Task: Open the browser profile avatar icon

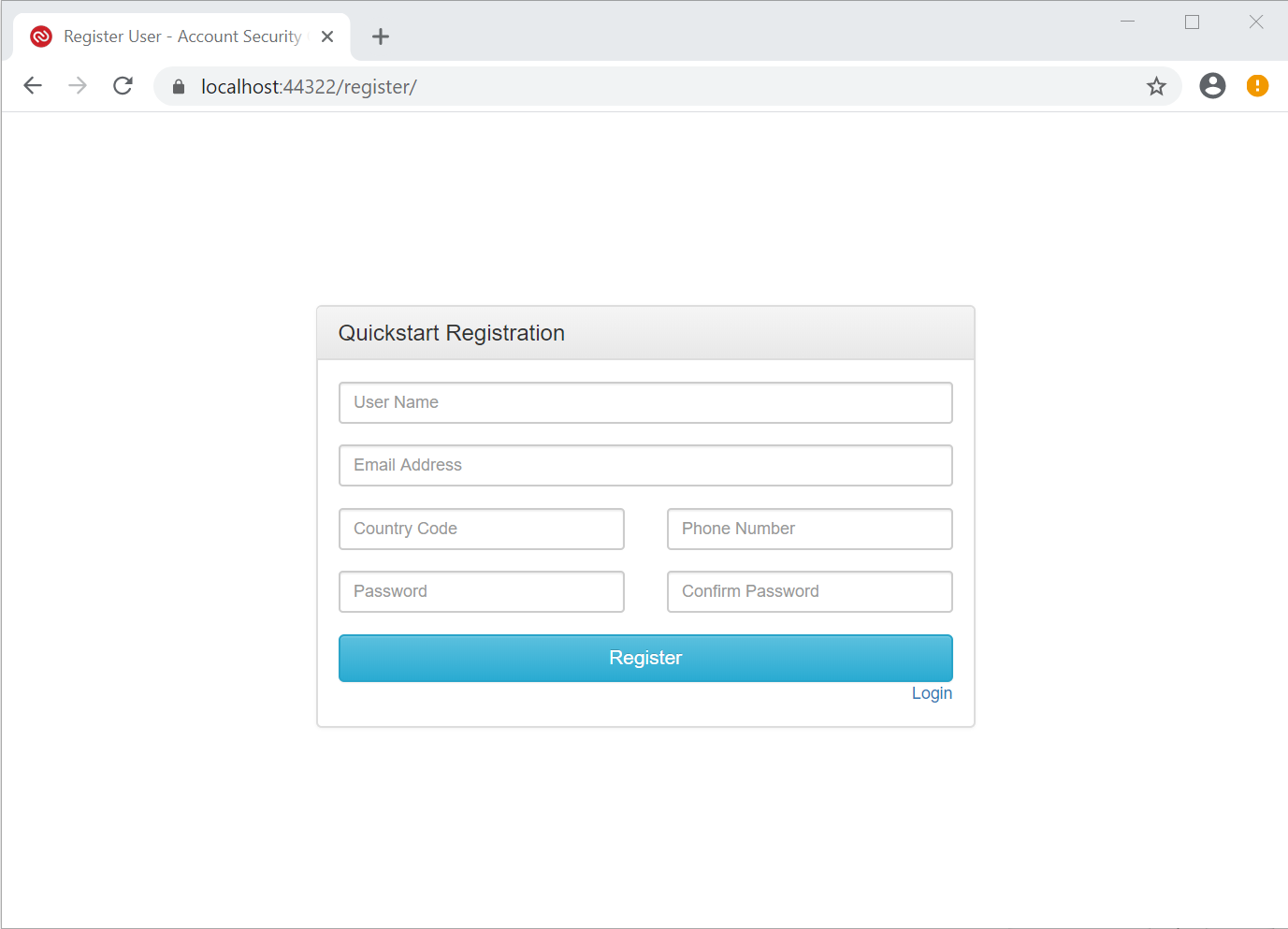Action: tap(1212, 85)
